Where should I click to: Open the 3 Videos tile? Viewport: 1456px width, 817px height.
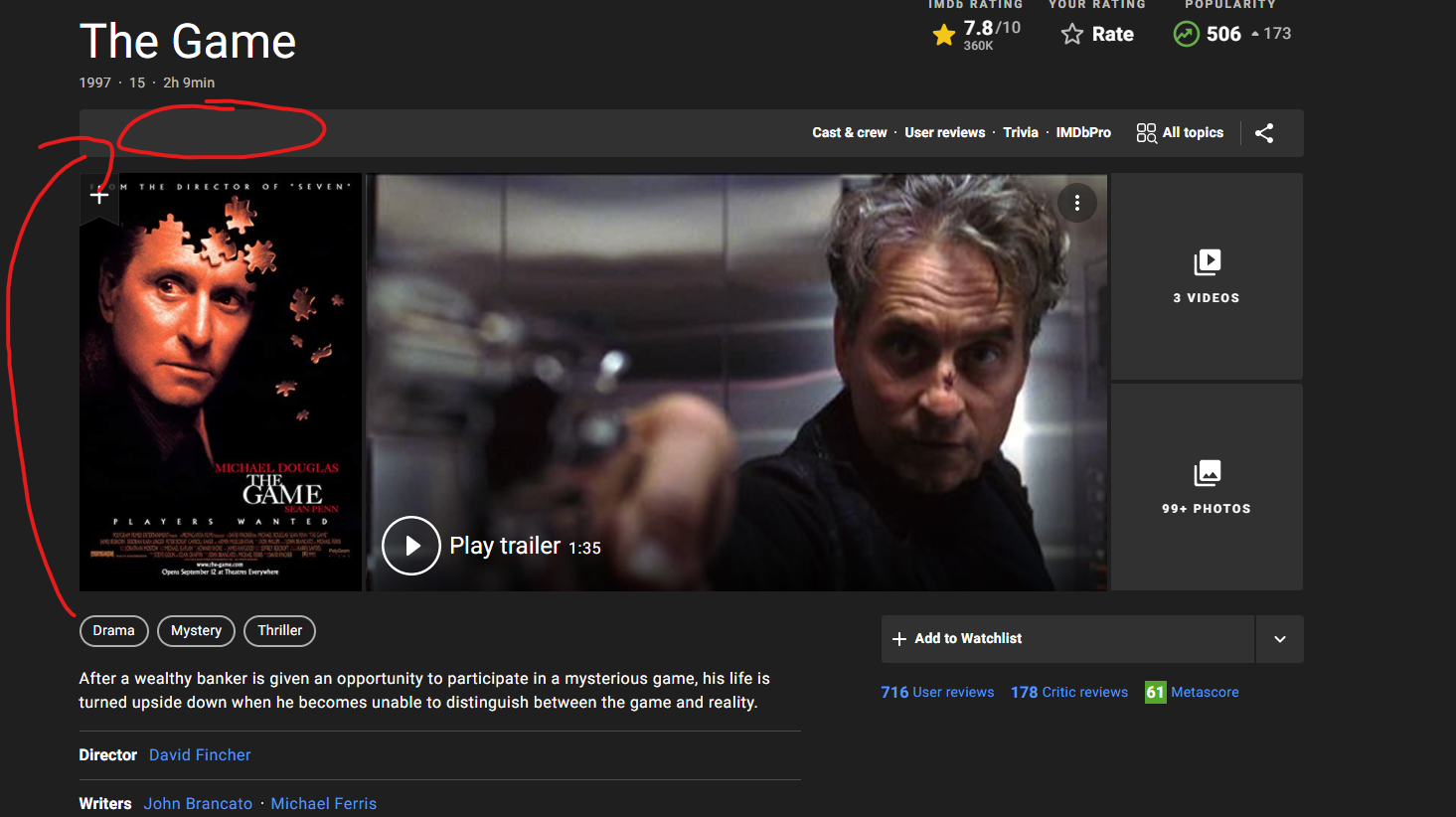click(x=1207, y=276)
